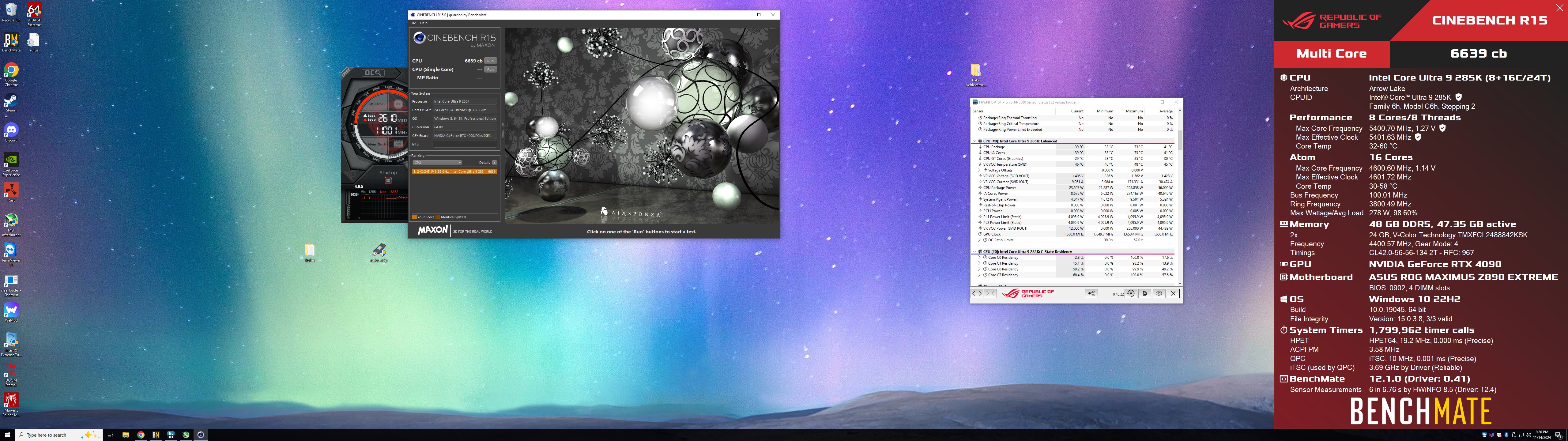1568x441 pixels.
Task: Open the TeamViewer desktop icon
Action: click(11, 254)
